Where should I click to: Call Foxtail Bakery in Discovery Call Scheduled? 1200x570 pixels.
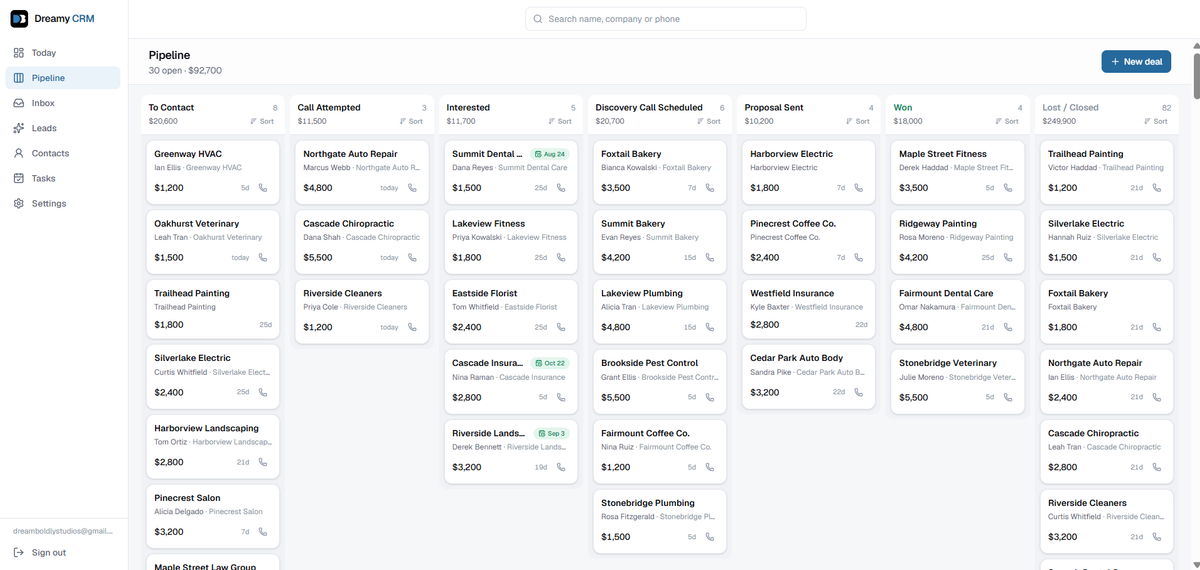tap(710, 188)
